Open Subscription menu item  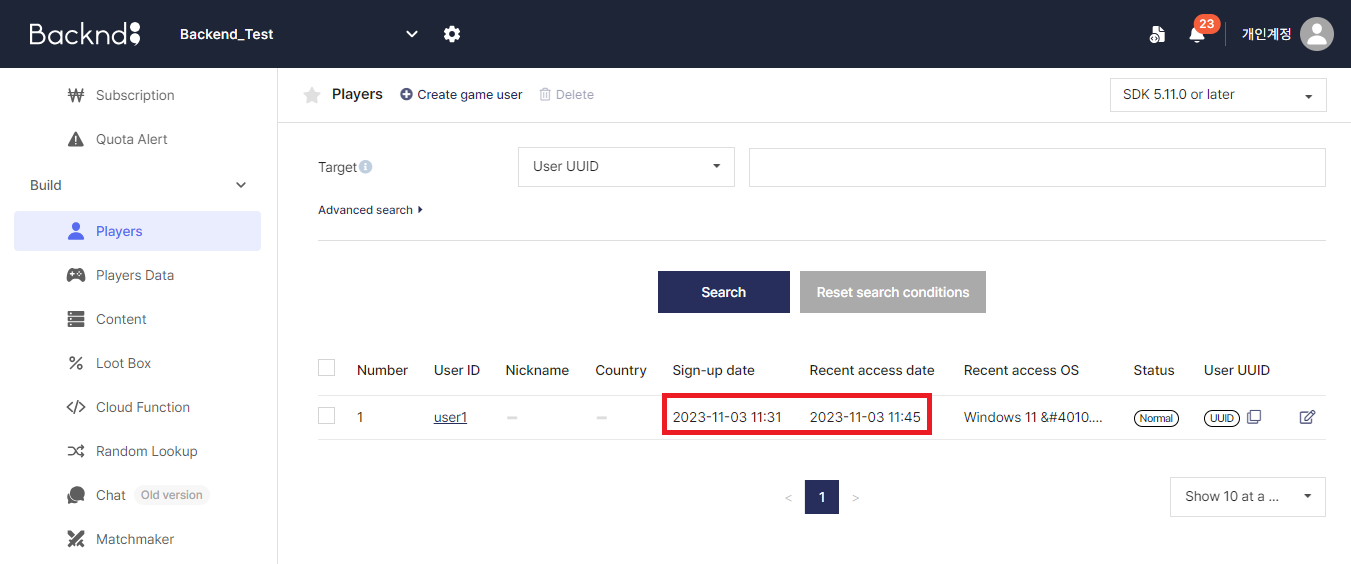pos(137,96)
